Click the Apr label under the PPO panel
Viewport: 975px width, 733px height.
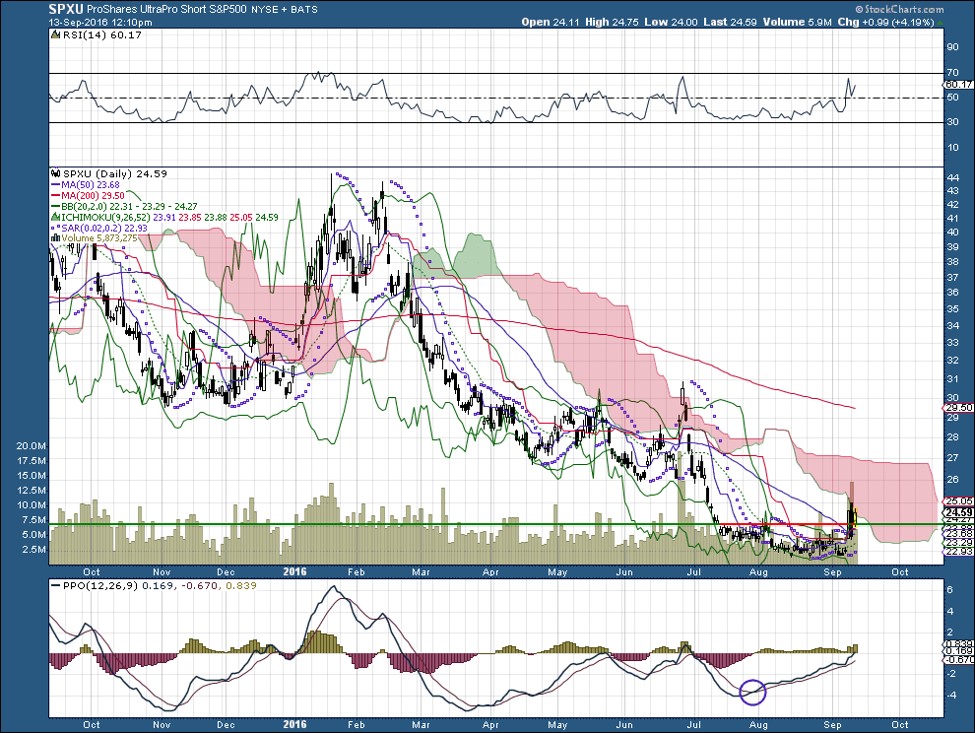(x=491, y=725)
